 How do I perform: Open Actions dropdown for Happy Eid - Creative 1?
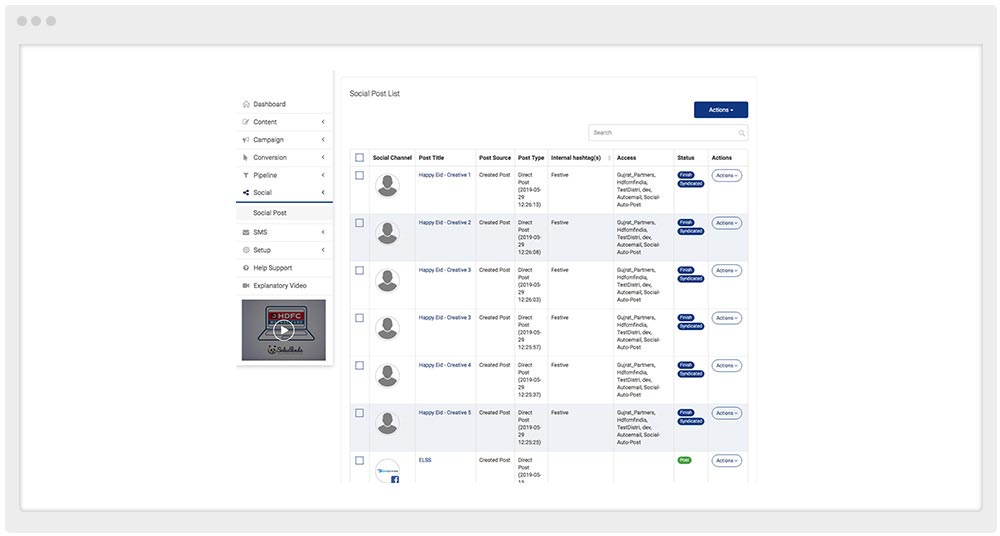(726, 175)
